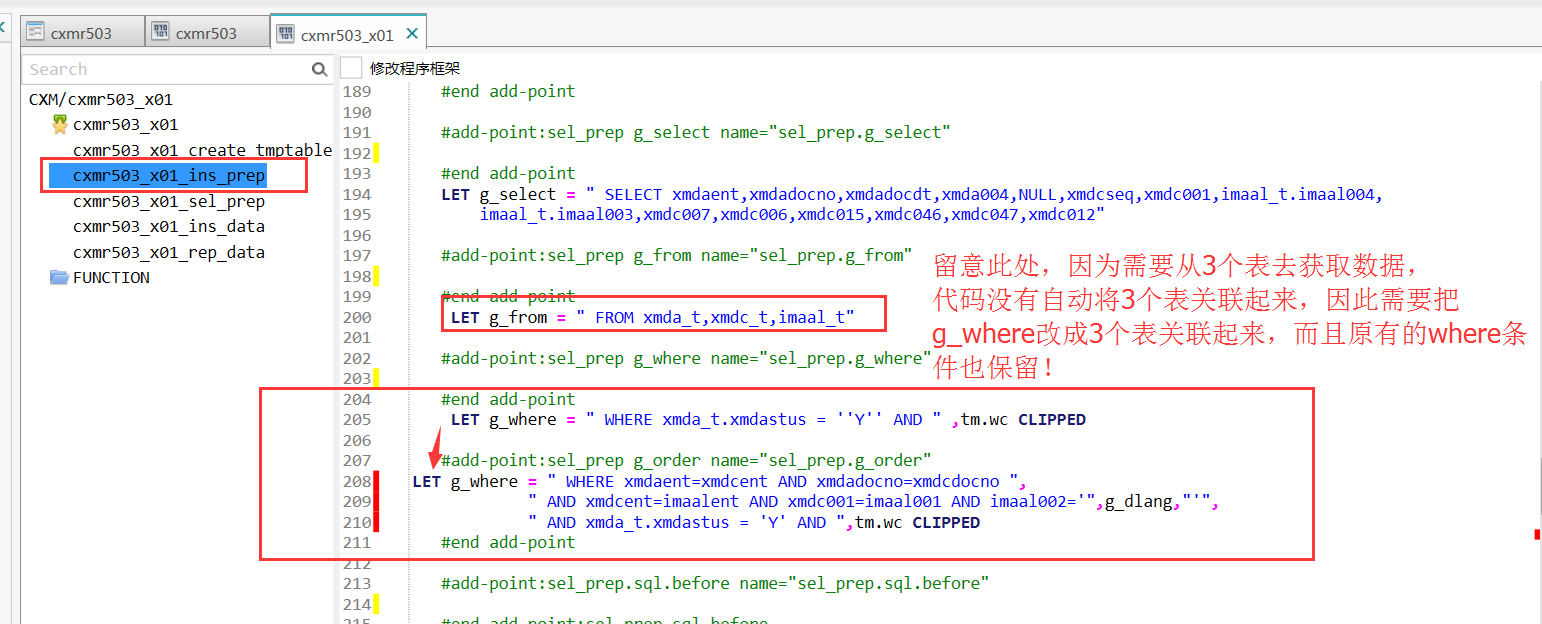Select cxmr503_x01_rep_data in tree
The height and width of the screenshot is (624, 1542).
tap(169, 252)
